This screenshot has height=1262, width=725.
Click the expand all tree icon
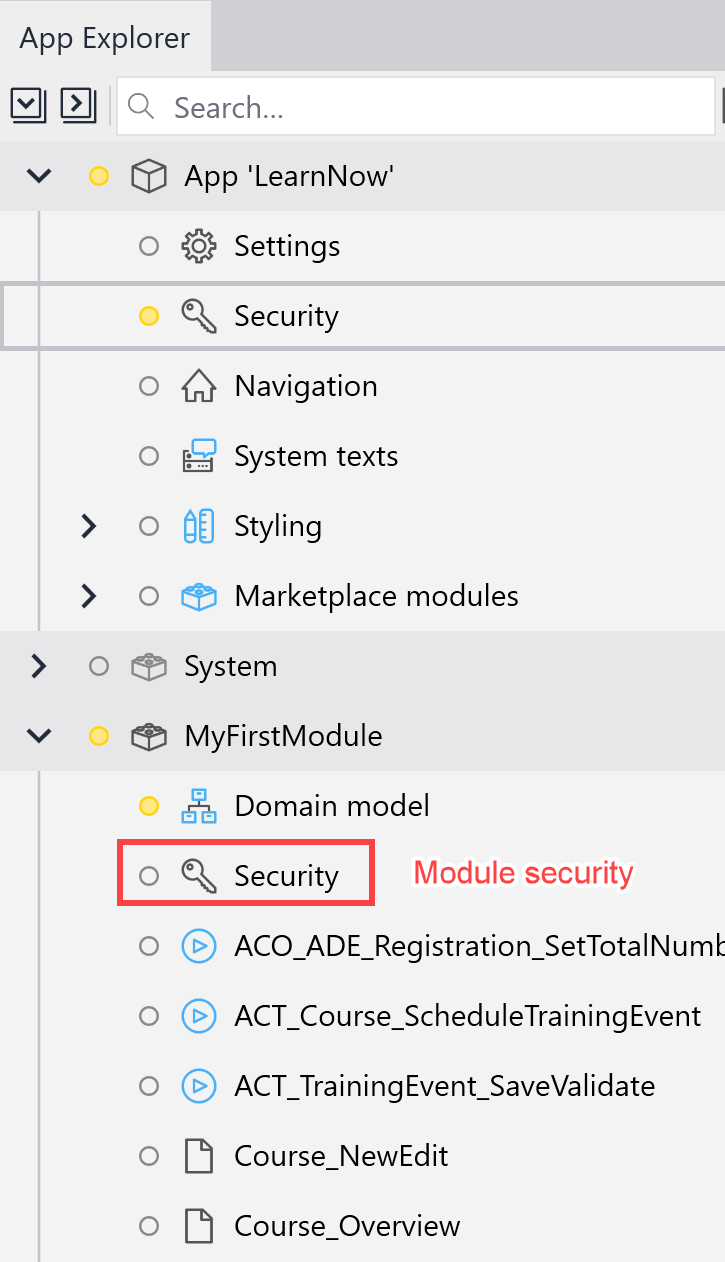(78, 104)
